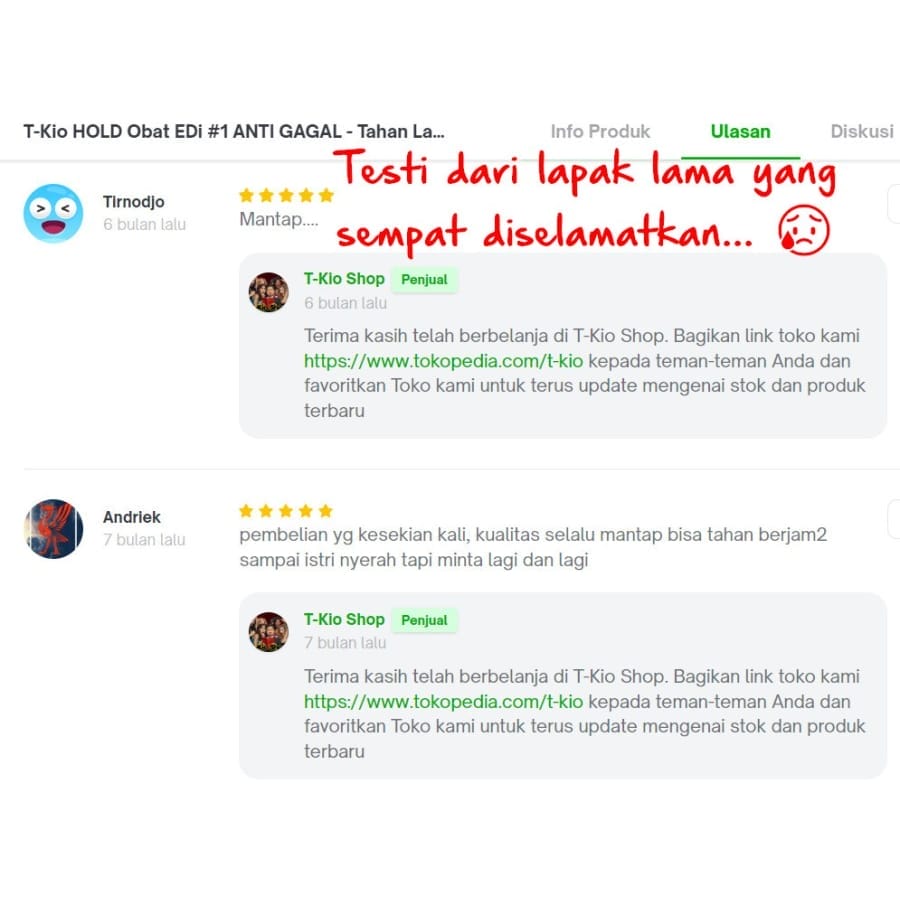The image size is (900, 900).
Task: Click the Penjual badge in first reply
Action: 424,280
